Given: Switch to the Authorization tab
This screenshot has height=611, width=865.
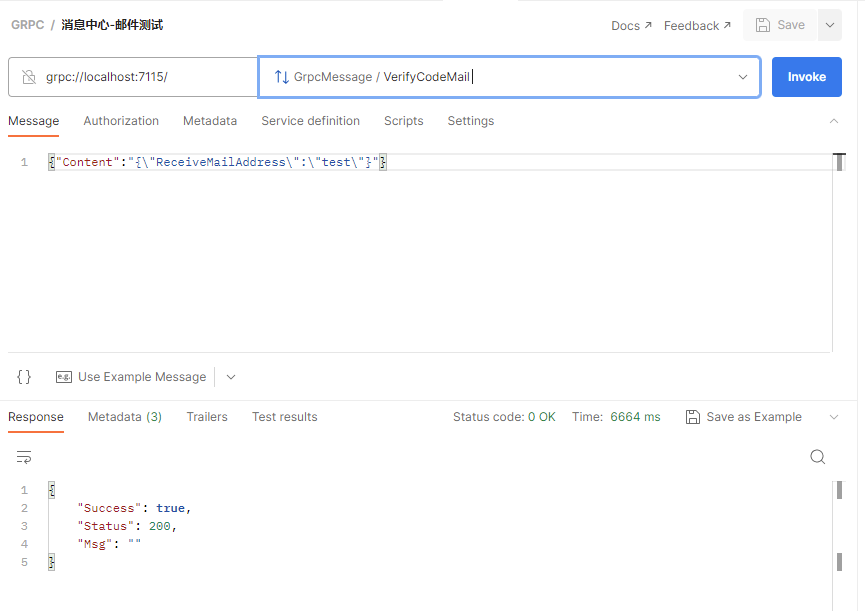Looking at the screenshot, I should (121, 121).
